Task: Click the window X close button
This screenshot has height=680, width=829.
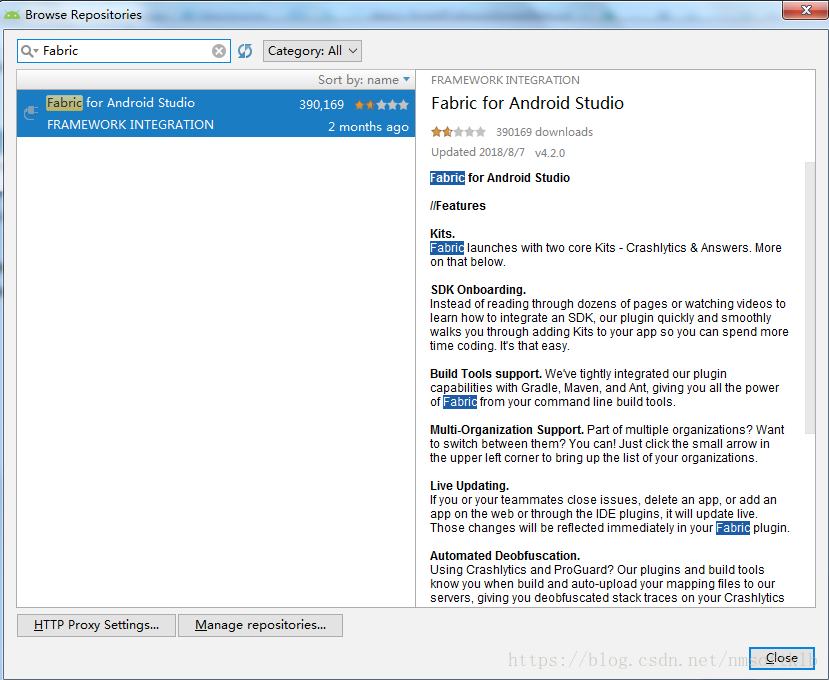Action: click(x=805, y=10)
